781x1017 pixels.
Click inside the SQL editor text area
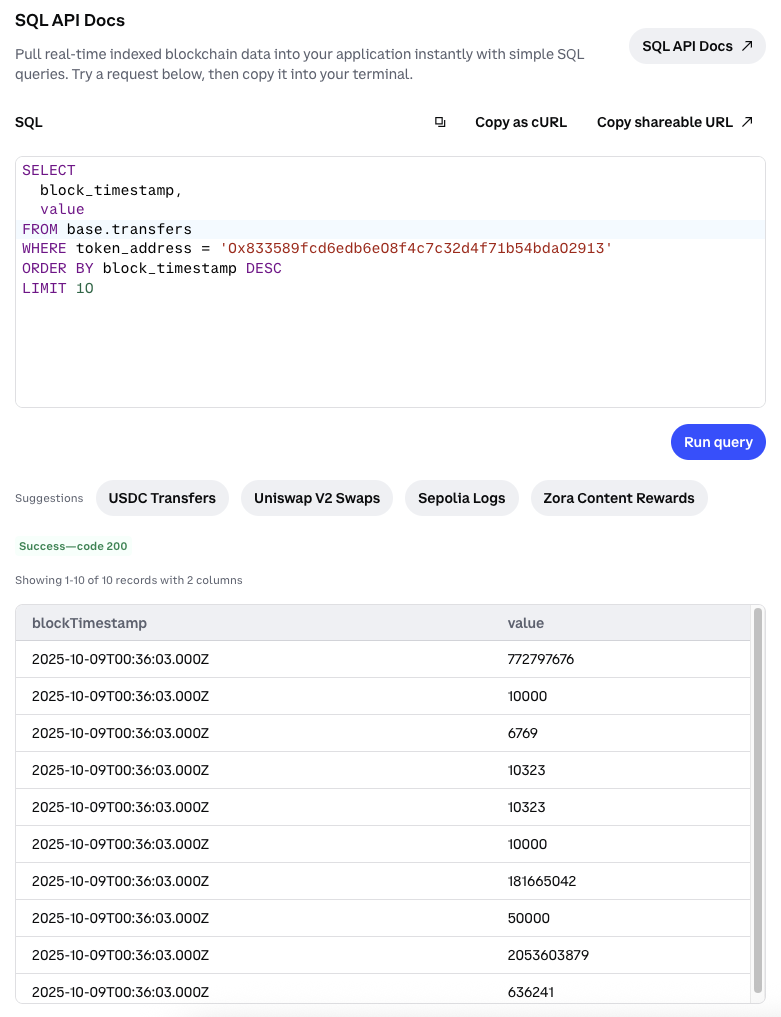tap(390, 281)
